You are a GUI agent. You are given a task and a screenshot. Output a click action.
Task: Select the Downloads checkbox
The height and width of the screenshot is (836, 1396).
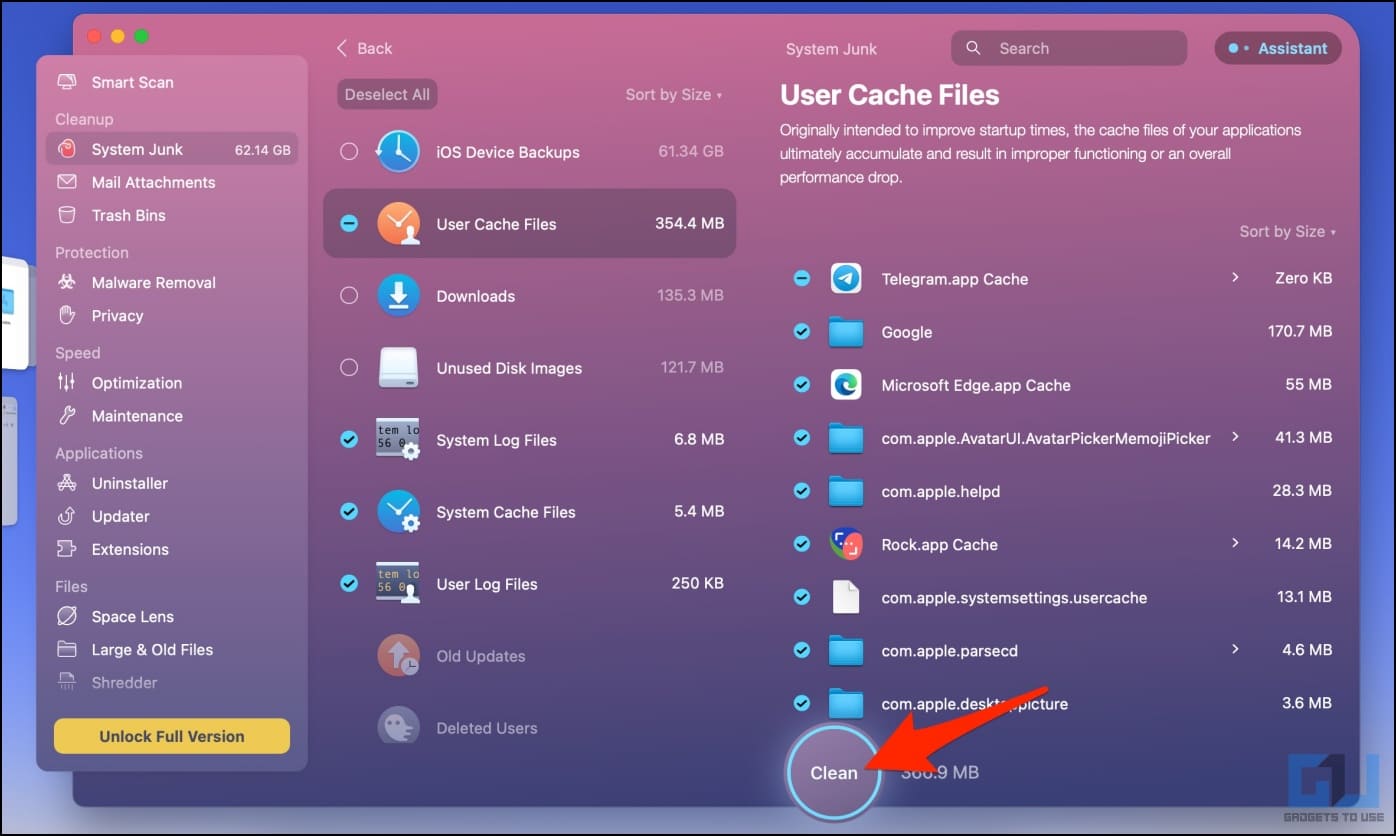click(348, 296)
